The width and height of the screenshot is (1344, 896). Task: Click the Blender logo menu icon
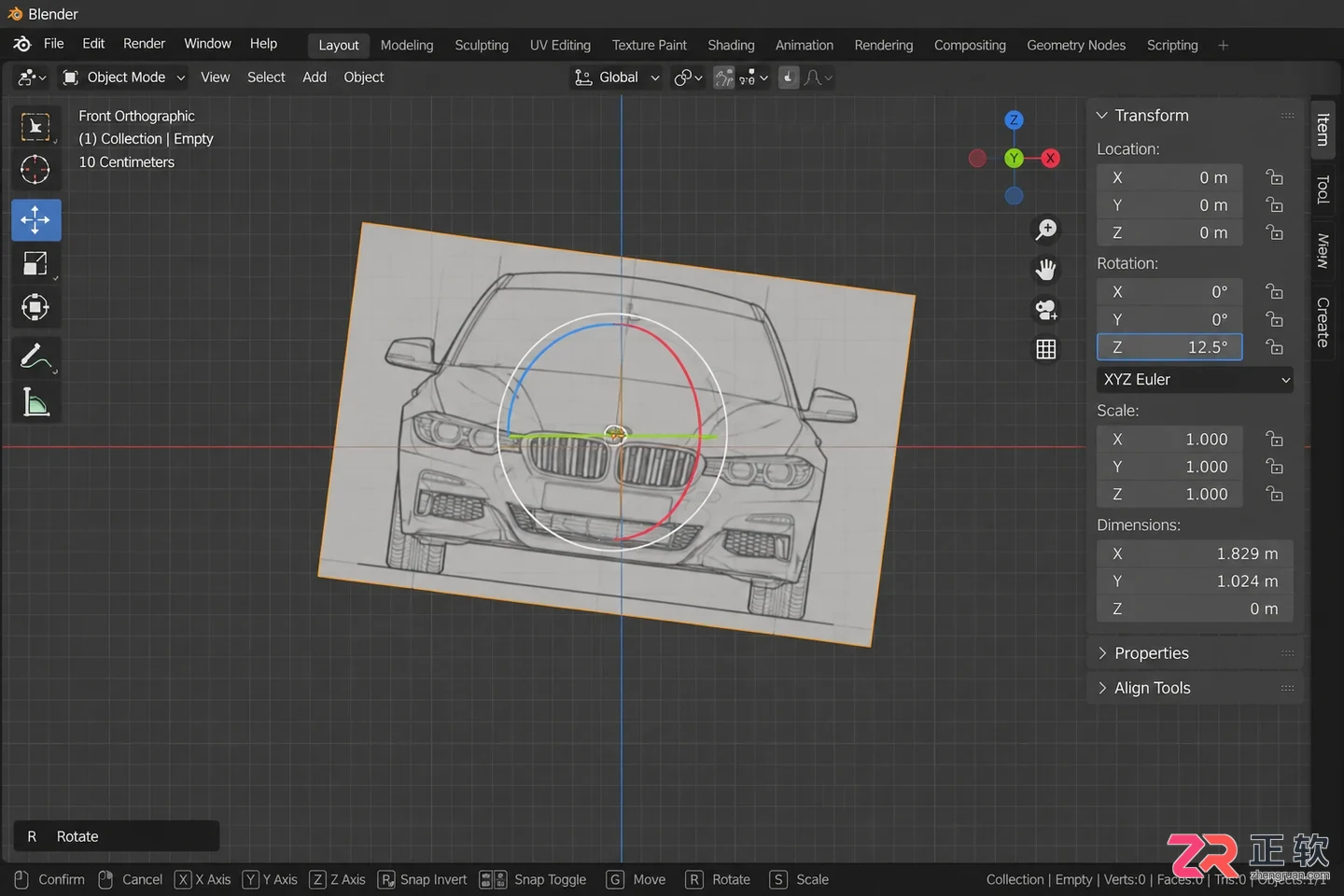click(22, 44)
